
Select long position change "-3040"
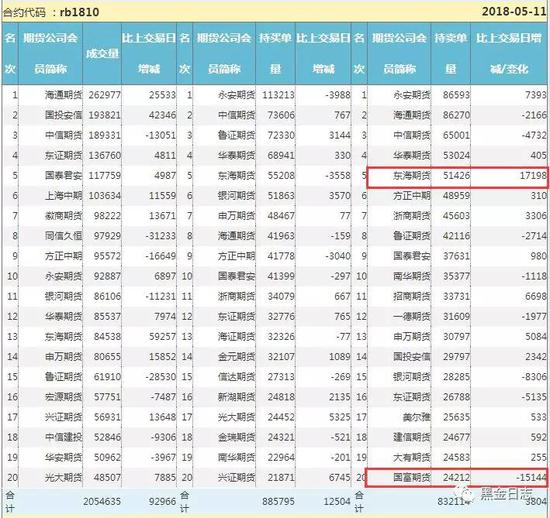point(337,256)
